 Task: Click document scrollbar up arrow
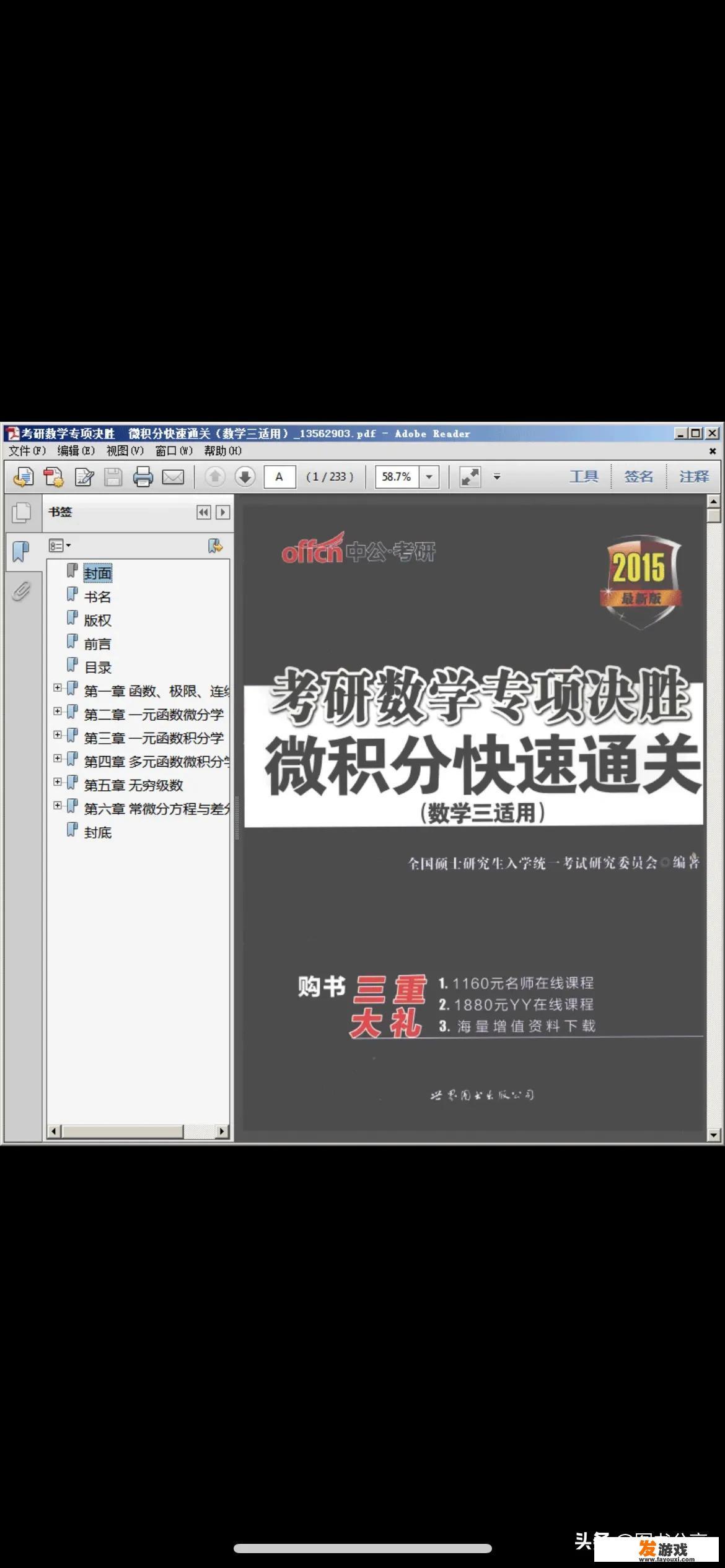(x=714, y=501)
